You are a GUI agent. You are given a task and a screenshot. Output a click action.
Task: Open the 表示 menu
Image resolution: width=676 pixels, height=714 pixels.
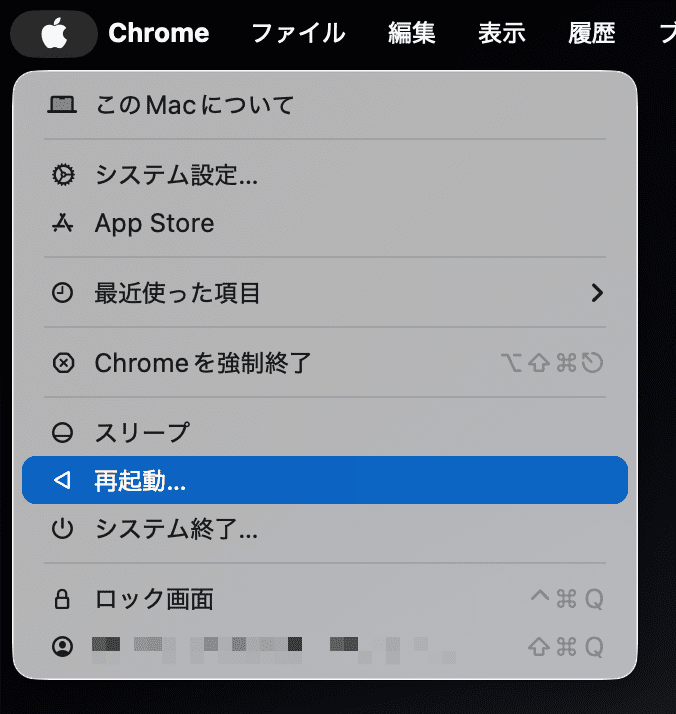[502, 33]
